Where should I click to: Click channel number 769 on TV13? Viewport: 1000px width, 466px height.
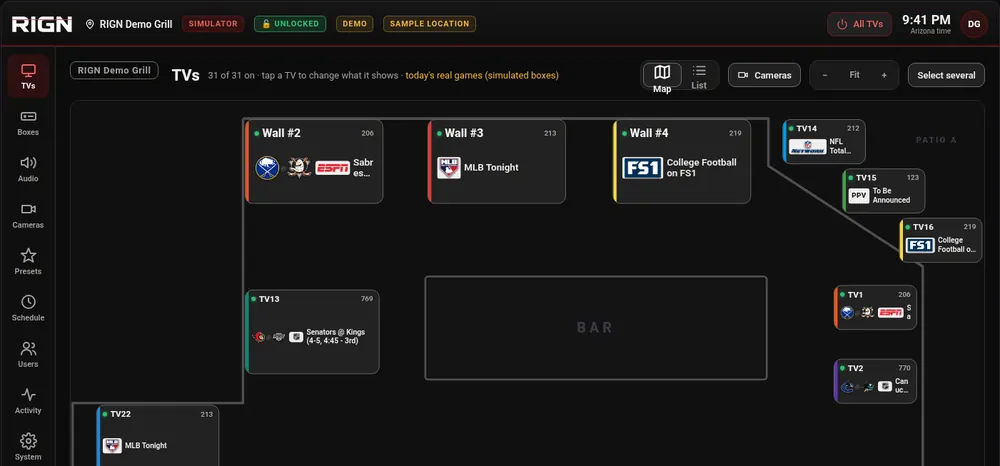tap(367, 299)
